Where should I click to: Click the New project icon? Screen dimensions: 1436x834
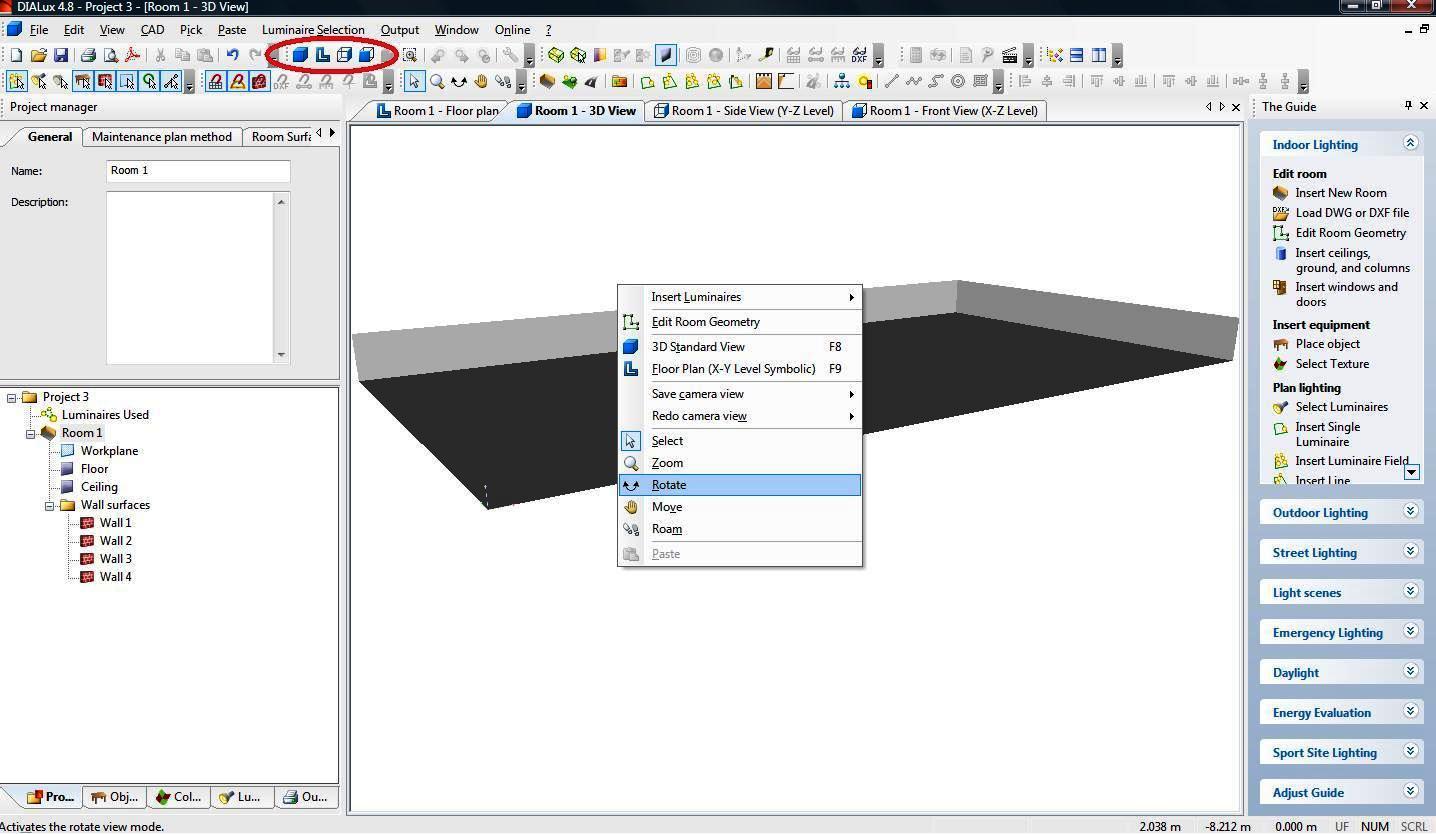point(16,55)
